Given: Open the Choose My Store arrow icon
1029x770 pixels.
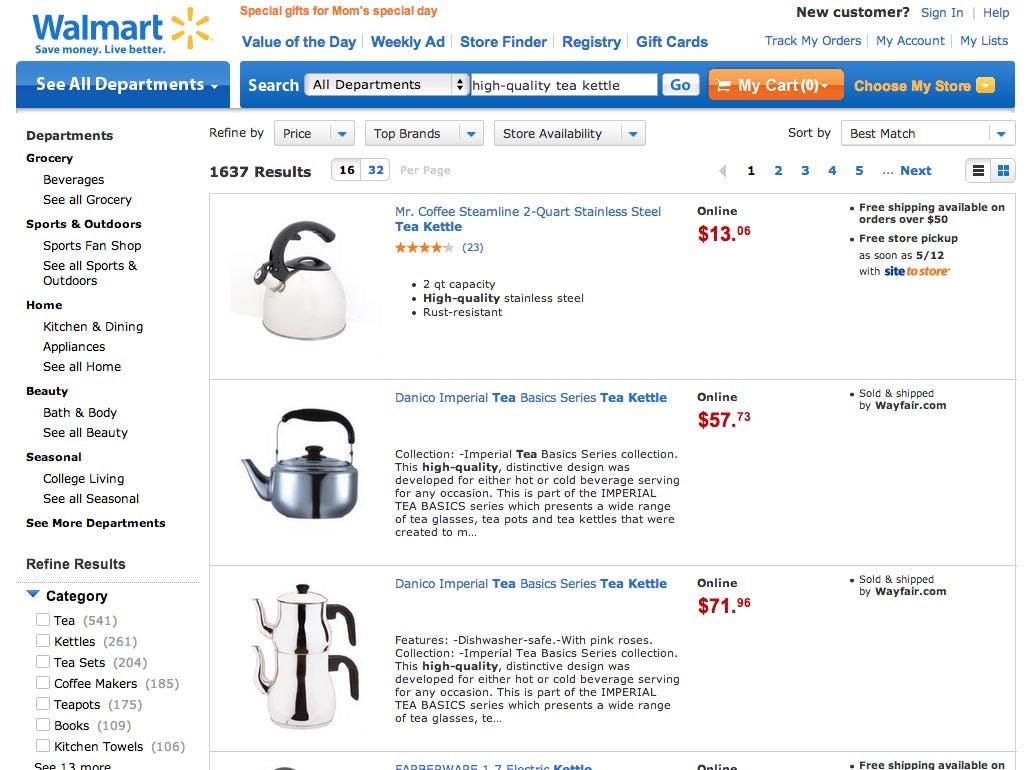Looking at the screenshot, I should coord(985,85).
